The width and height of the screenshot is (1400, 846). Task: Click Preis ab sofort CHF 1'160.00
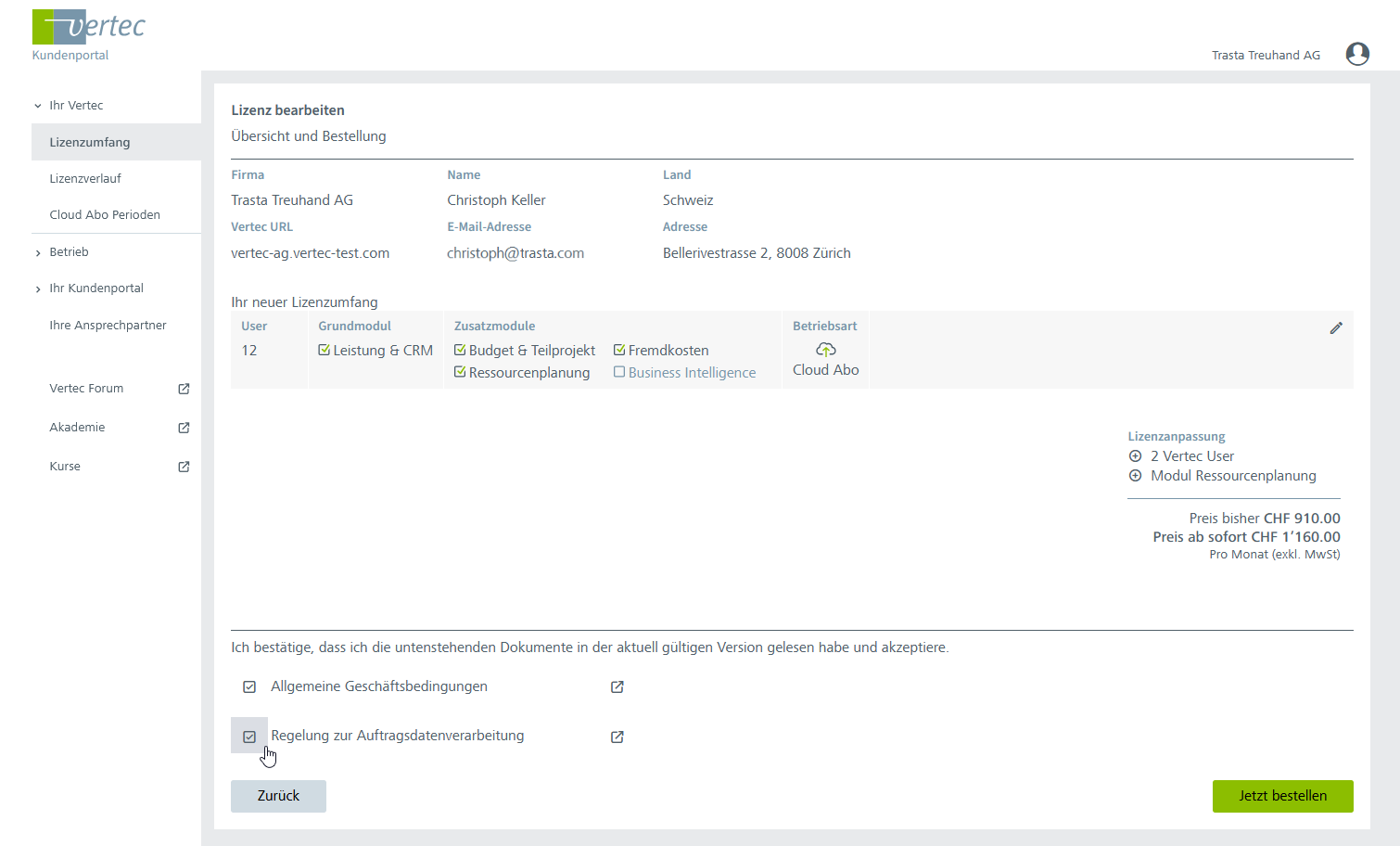(1246, 536)
